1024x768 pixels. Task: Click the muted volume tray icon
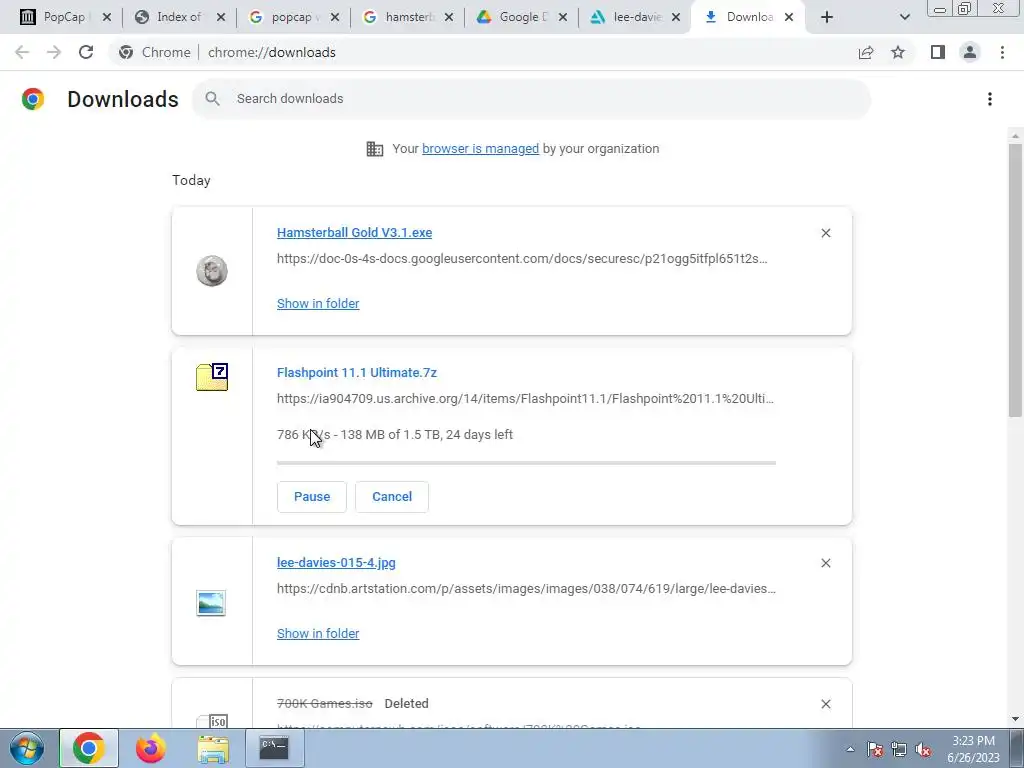(923, 749)
